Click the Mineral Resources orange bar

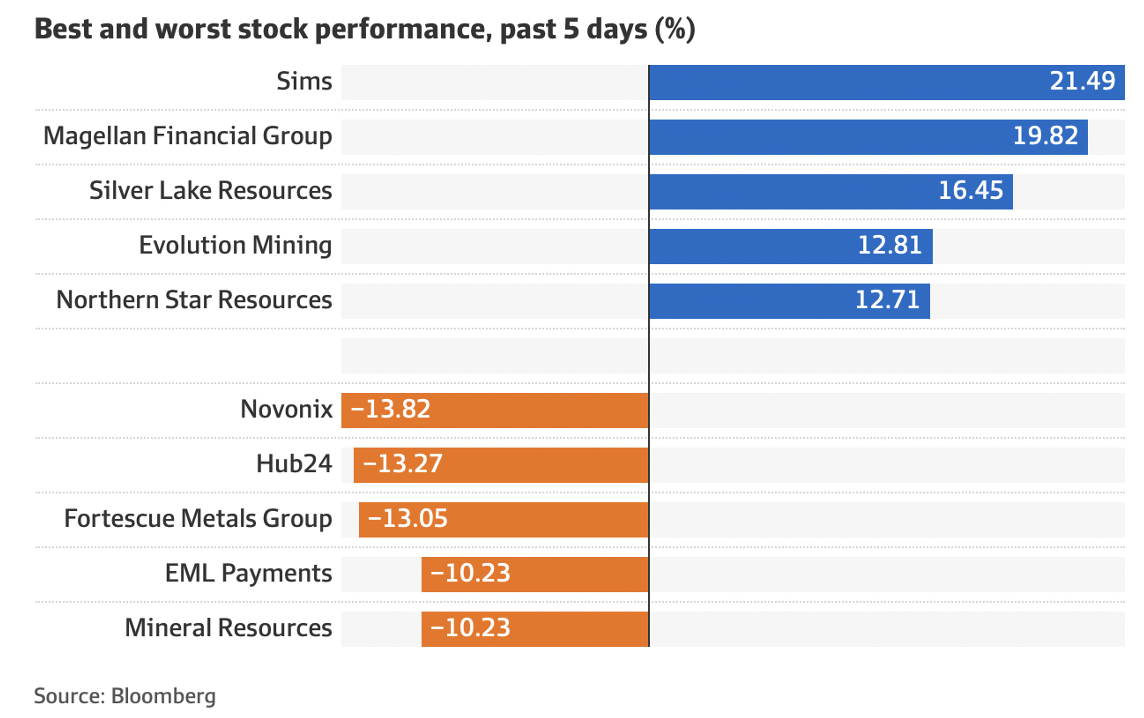coord(580,628)
